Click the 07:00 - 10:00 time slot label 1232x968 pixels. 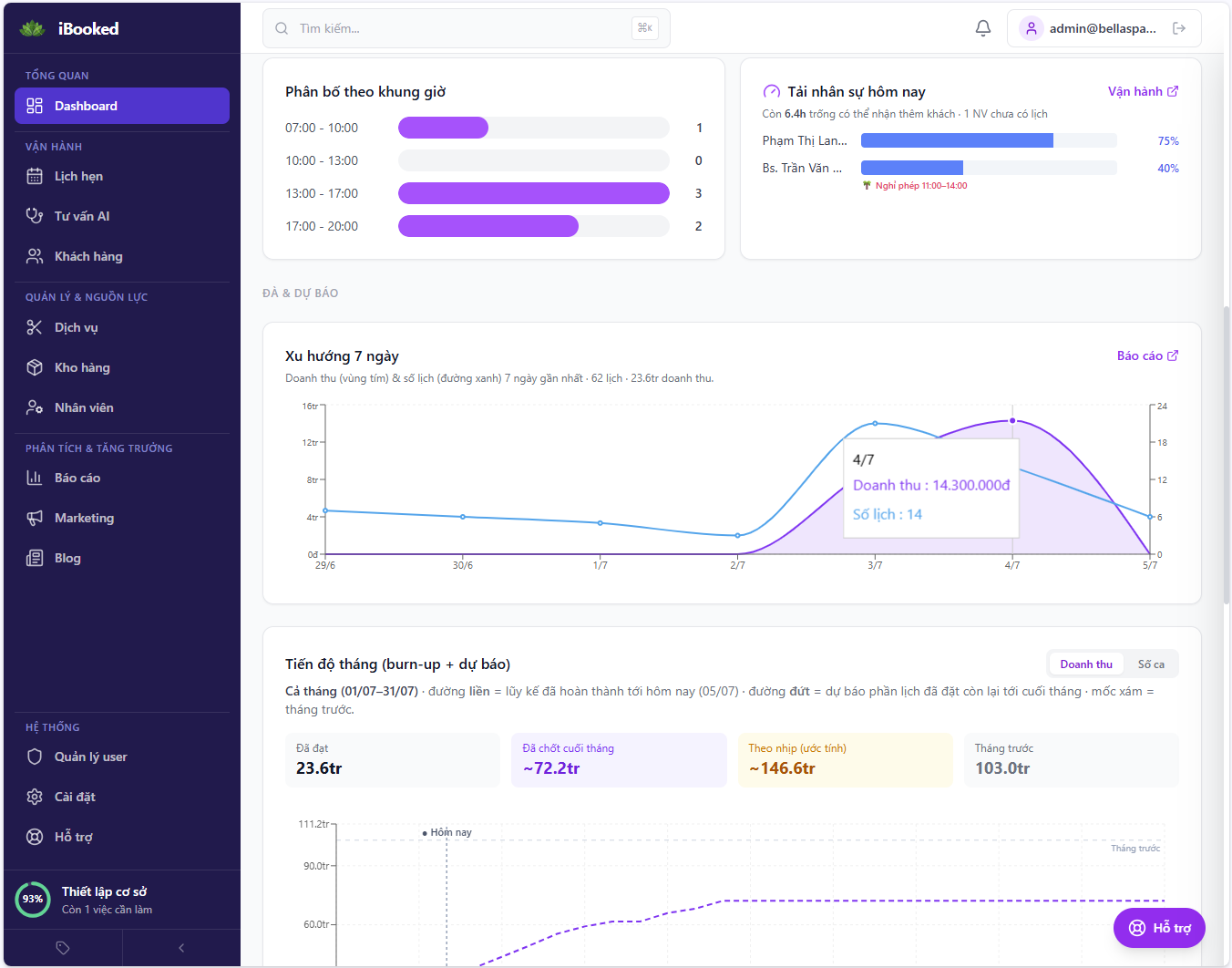tap(322, 128)
